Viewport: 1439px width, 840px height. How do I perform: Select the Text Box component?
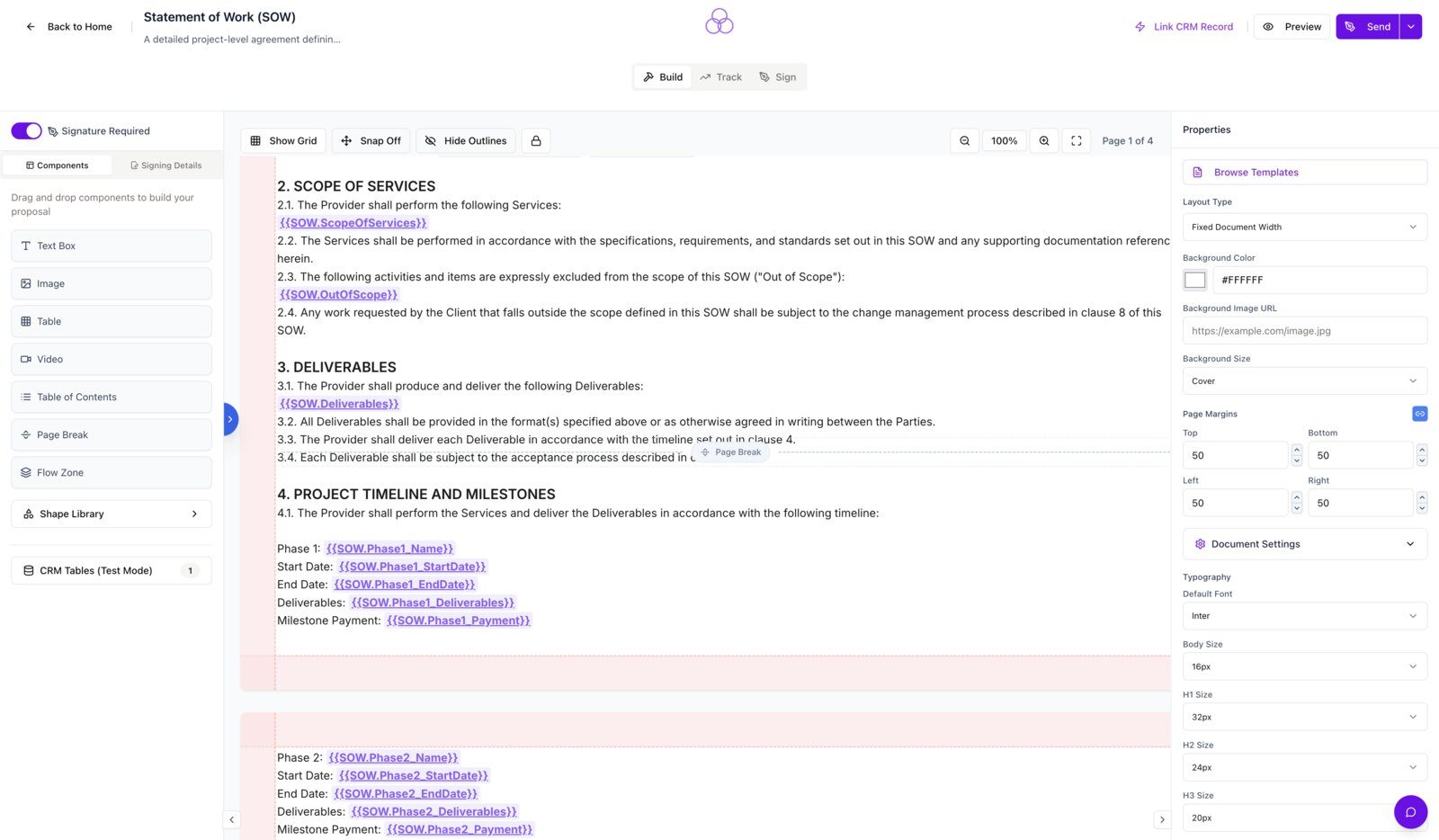[112, 246]
